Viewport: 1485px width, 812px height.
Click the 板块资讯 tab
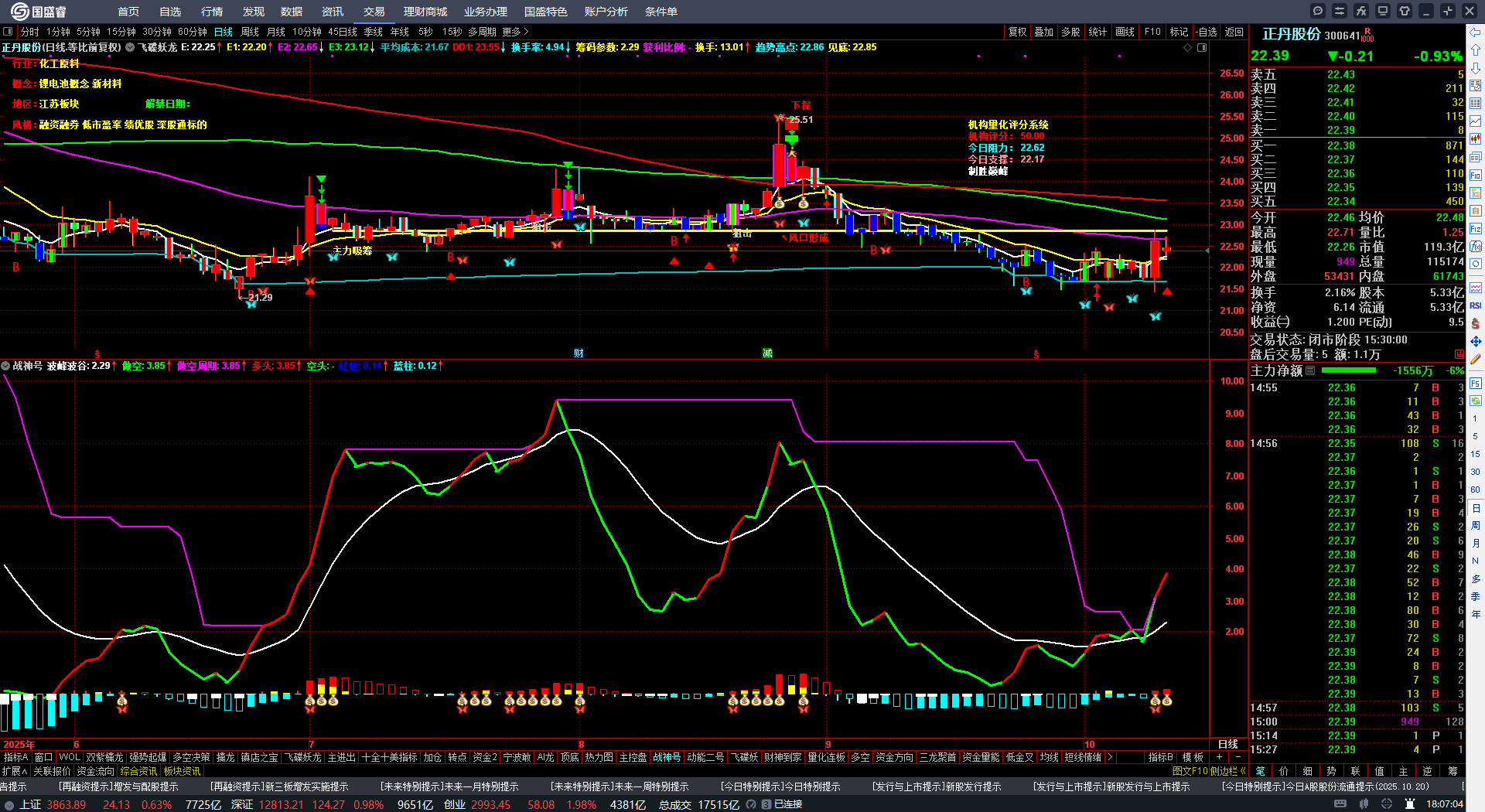(x=182, y=771)
